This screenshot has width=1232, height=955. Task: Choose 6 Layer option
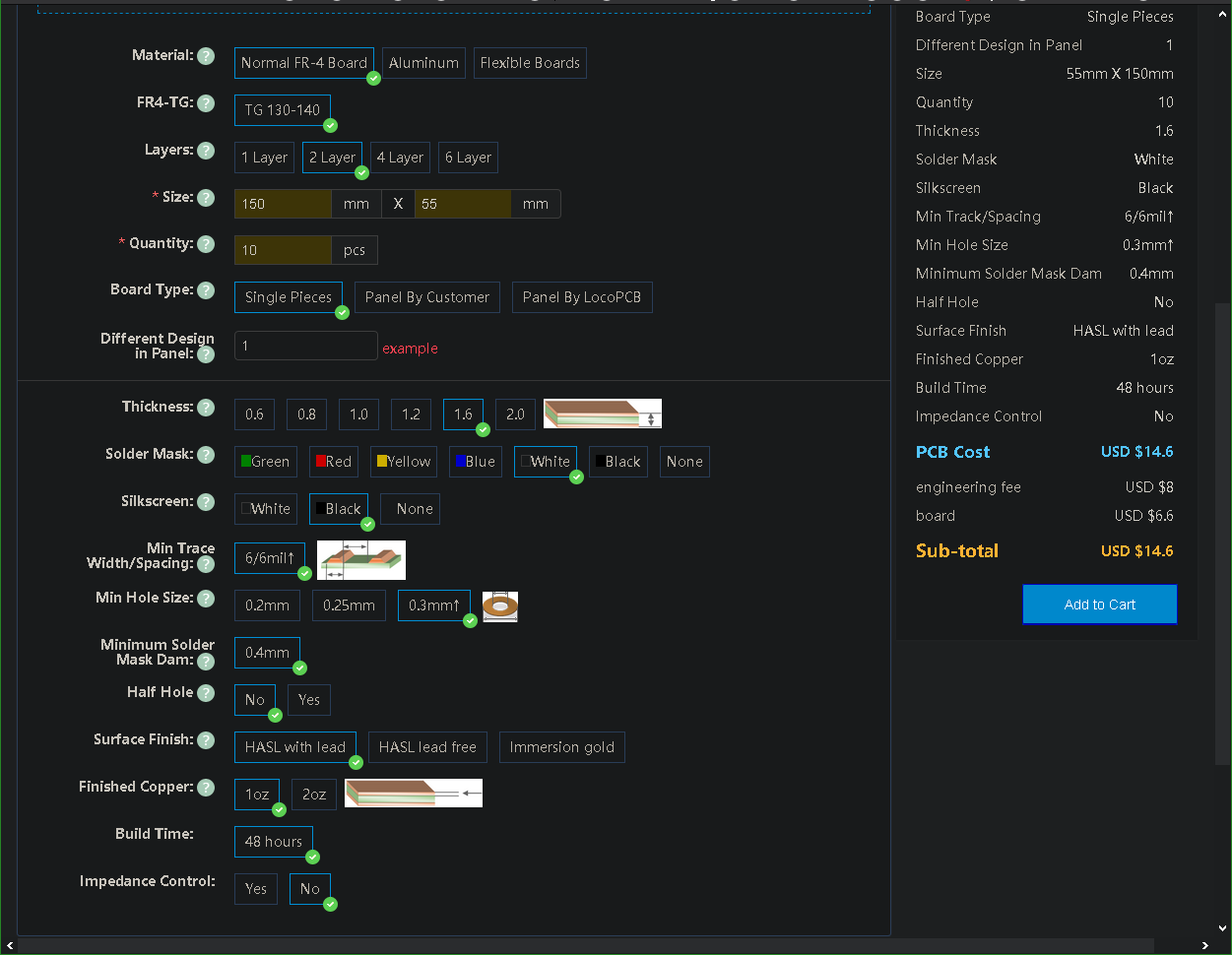point(468,158)
